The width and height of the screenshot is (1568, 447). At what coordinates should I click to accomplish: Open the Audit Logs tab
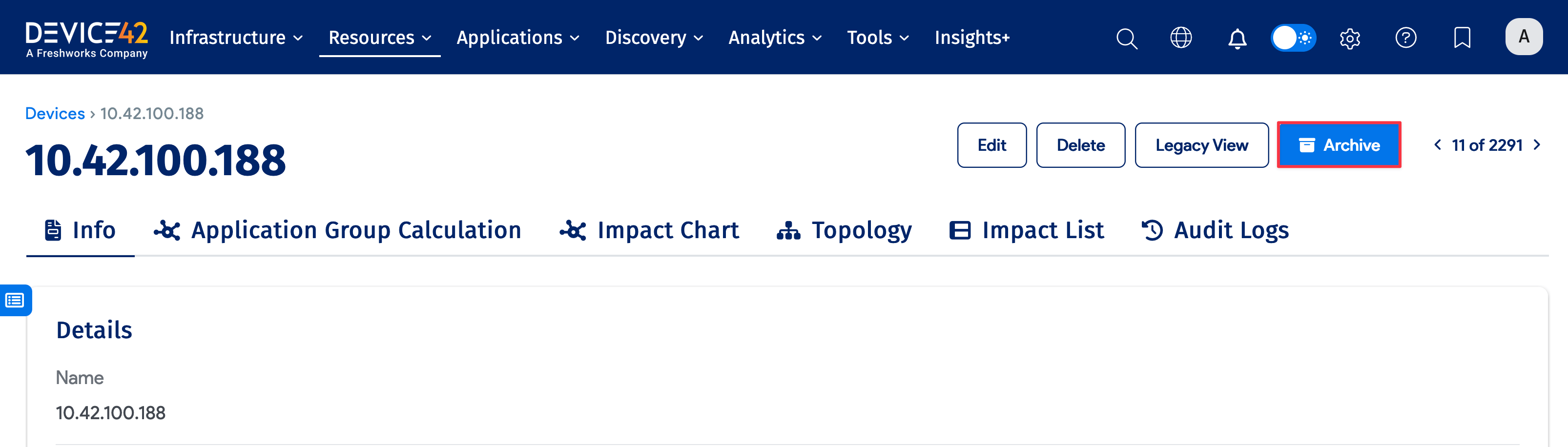point(1215,230)
